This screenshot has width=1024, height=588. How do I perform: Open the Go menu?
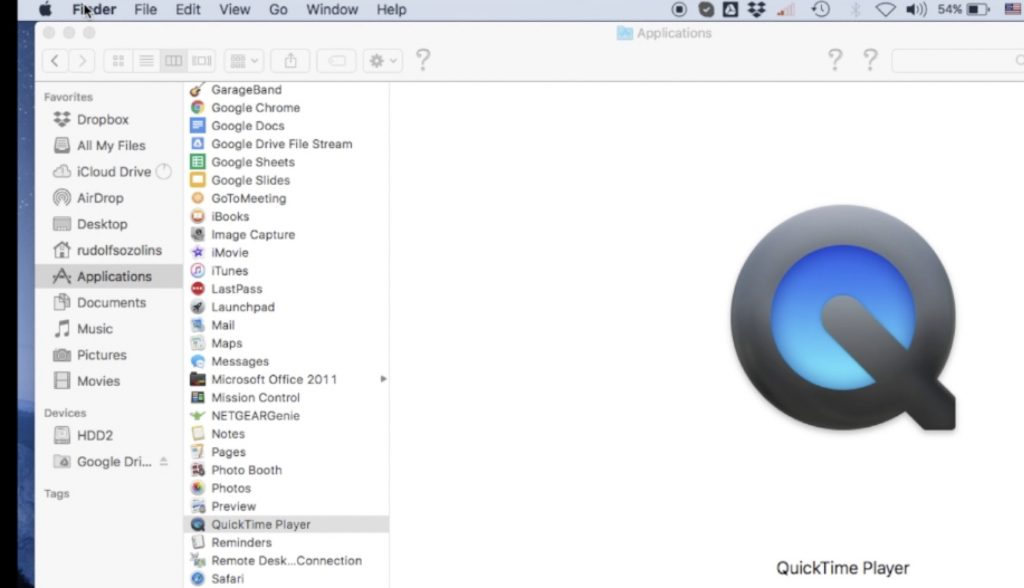pos(278,10)
